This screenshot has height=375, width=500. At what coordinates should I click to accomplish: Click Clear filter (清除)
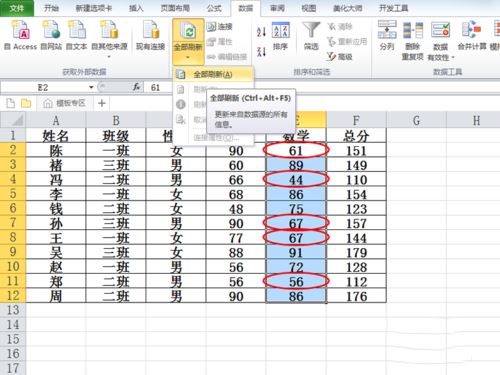[x=340, y=26]
